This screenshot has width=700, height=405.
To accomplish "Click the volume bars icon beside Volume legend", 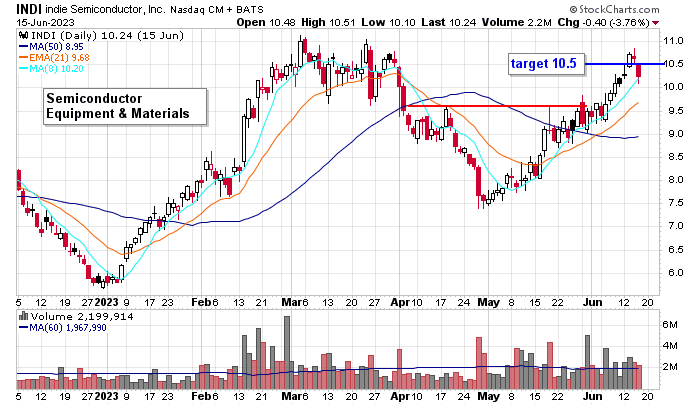I will 23,317.
